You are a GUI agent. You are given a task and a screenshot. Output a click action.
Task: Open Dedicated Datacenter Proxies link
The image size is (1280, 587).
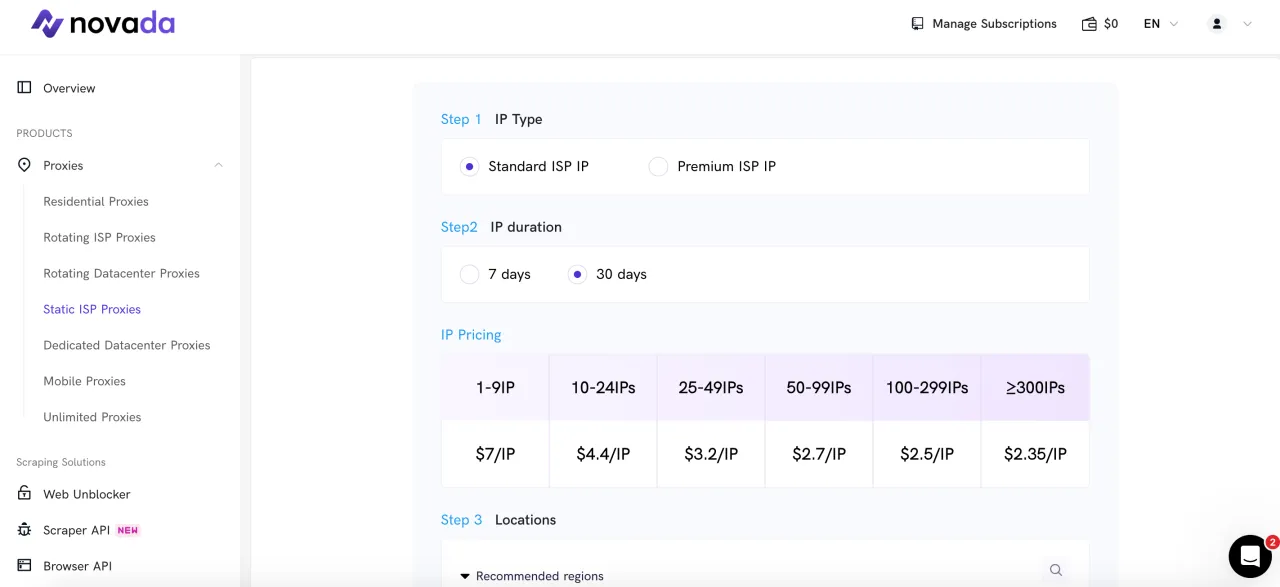[126, 346]
